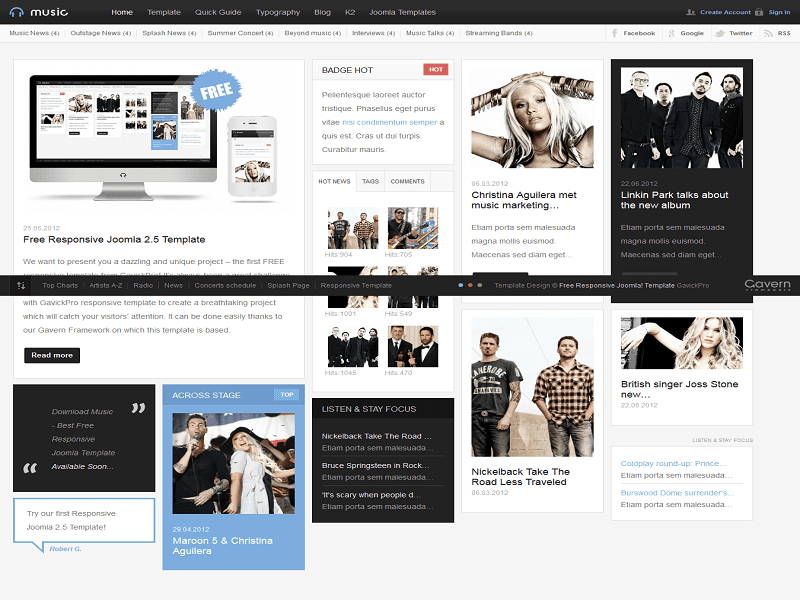Click the Coldplay round-up link

point(673,463)
